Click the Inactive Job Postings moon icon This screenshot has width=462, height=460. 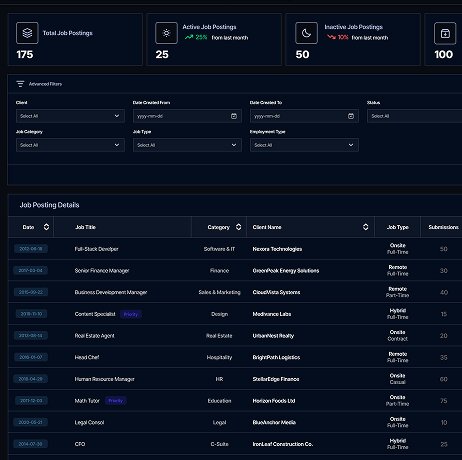pyautogui.click(x=306, y=33)
